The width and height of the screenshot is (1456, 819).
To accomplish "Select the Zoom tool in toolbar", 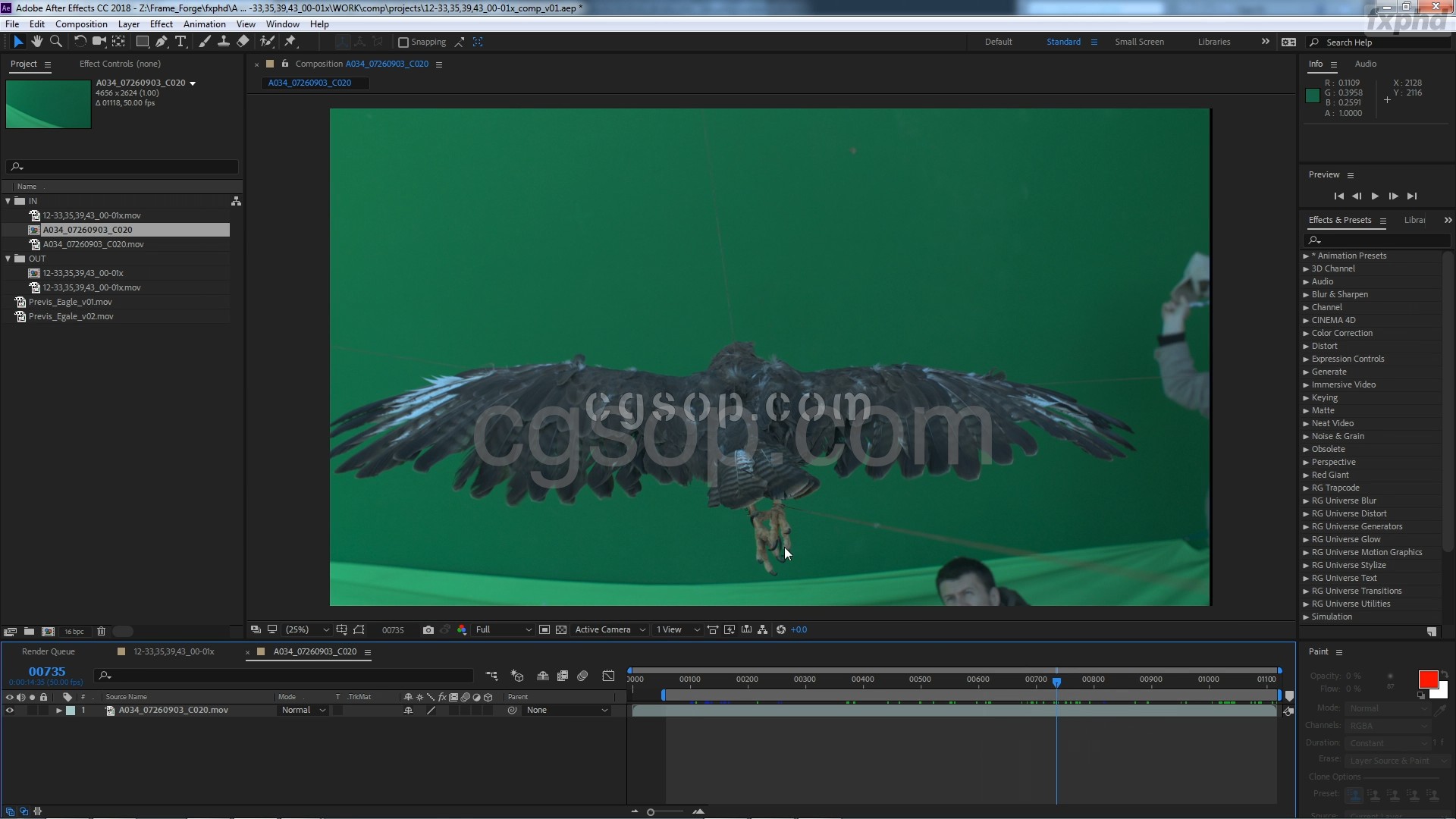I will (55, 42).
